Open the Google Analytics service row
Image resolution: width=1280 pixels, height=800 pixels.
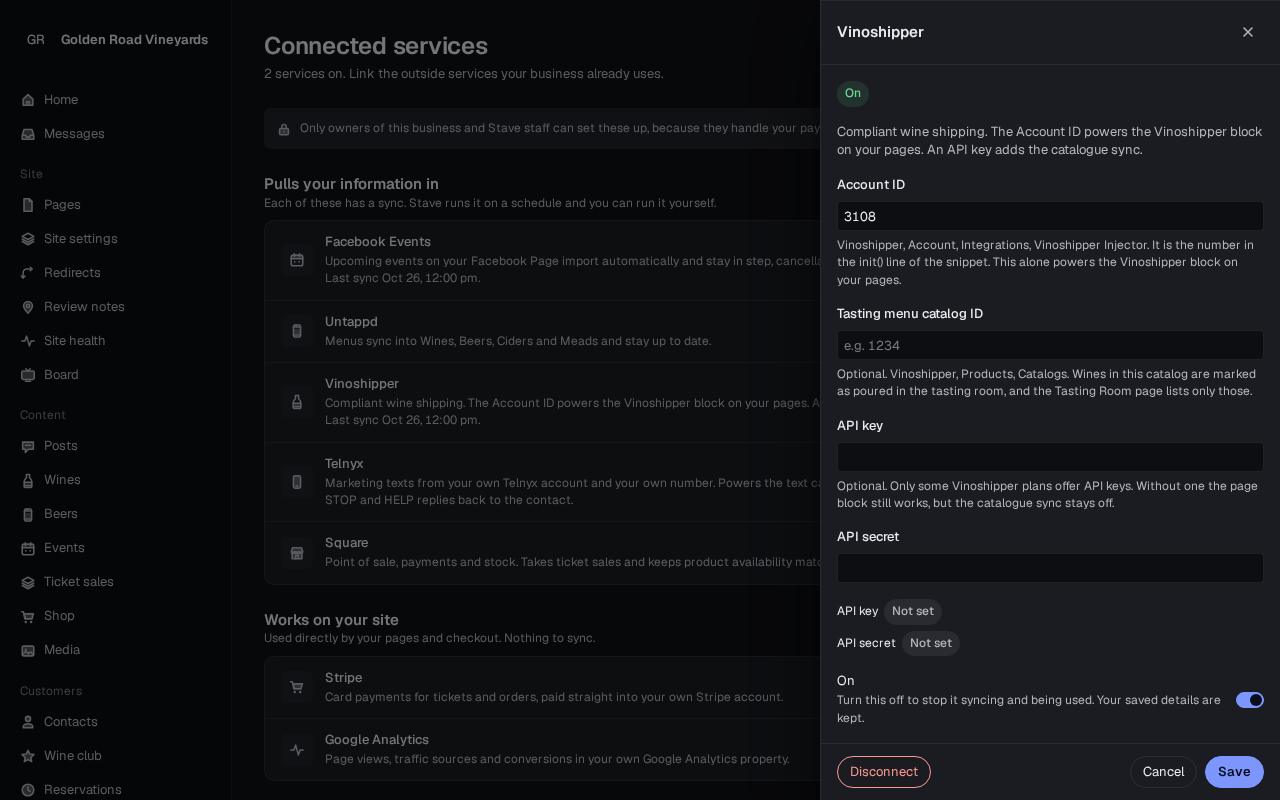click(x=542, y=749)
